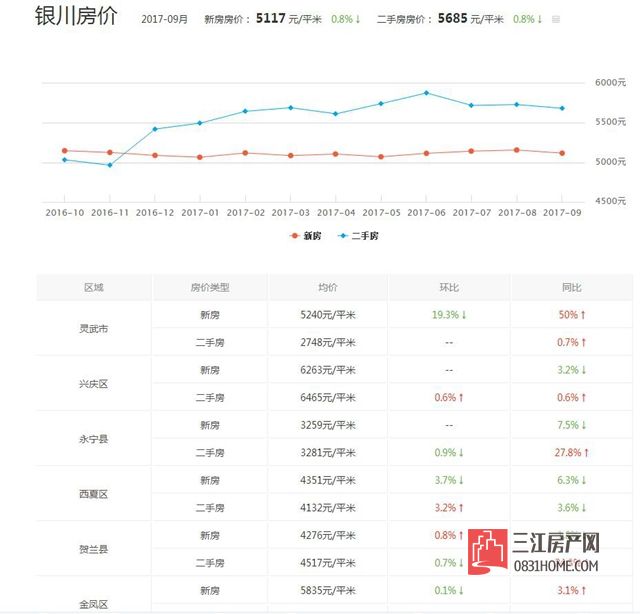Click the 0.9% month-on-month decrease value

tap(449, 452)
